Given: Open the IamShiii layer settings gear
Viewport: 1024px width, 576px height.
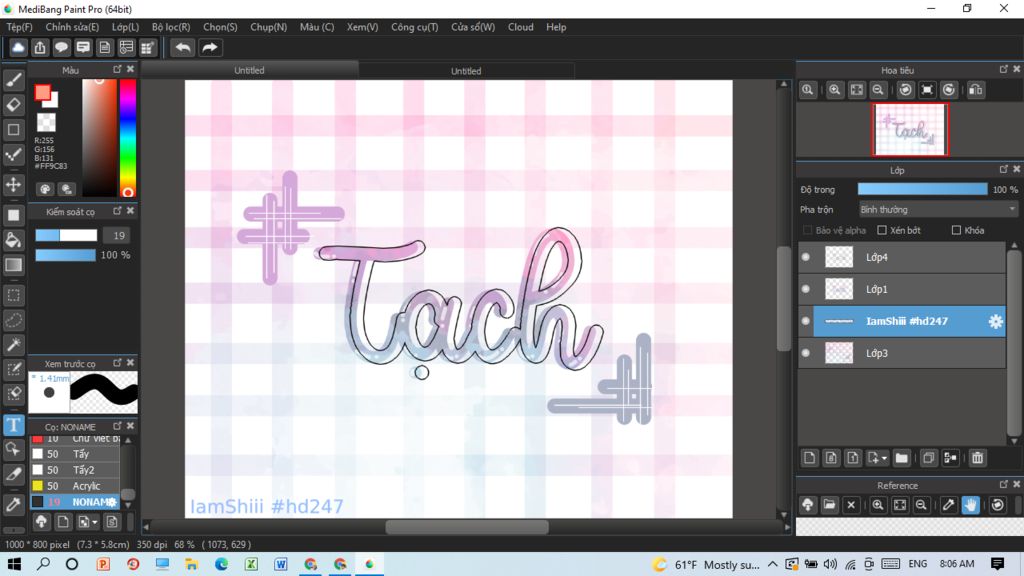Looking at the screenshot, I should [x=995, y=321].
